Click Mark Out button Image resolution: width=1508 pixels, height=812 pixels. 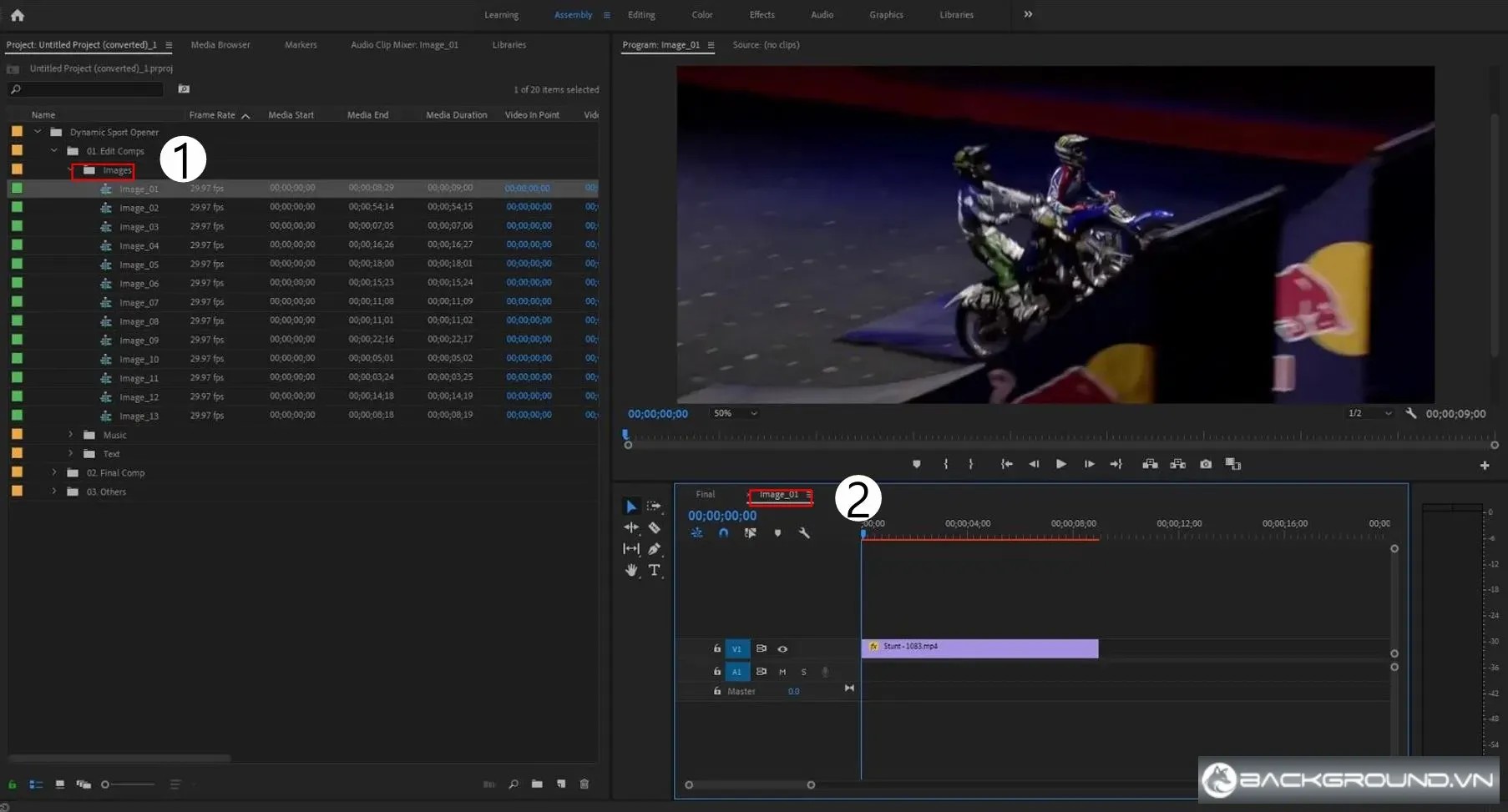(971, 464)
